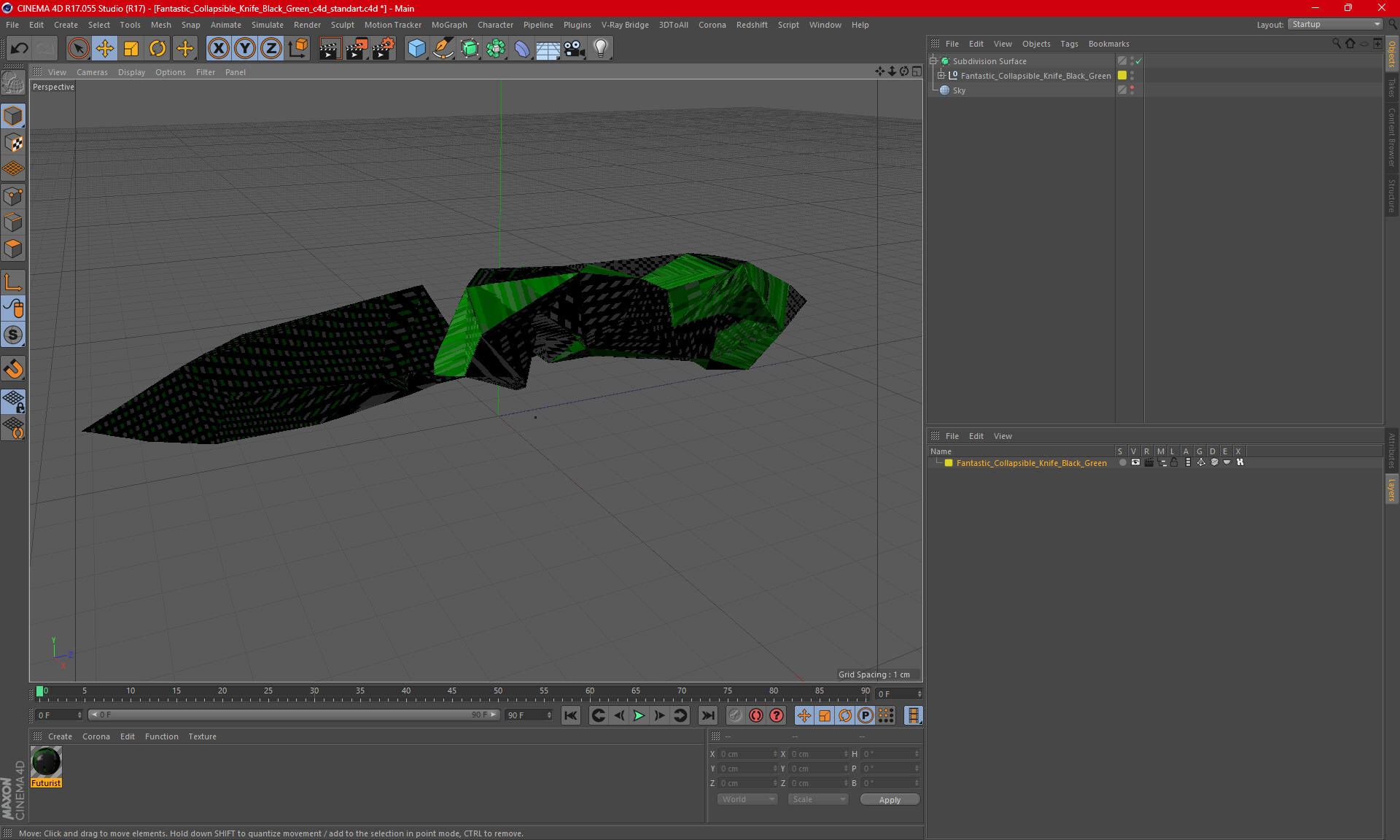Viewport: 1400px width, 840px height.
Task: Click the timeline preview range slider
Action: click(x=294, y=715)
